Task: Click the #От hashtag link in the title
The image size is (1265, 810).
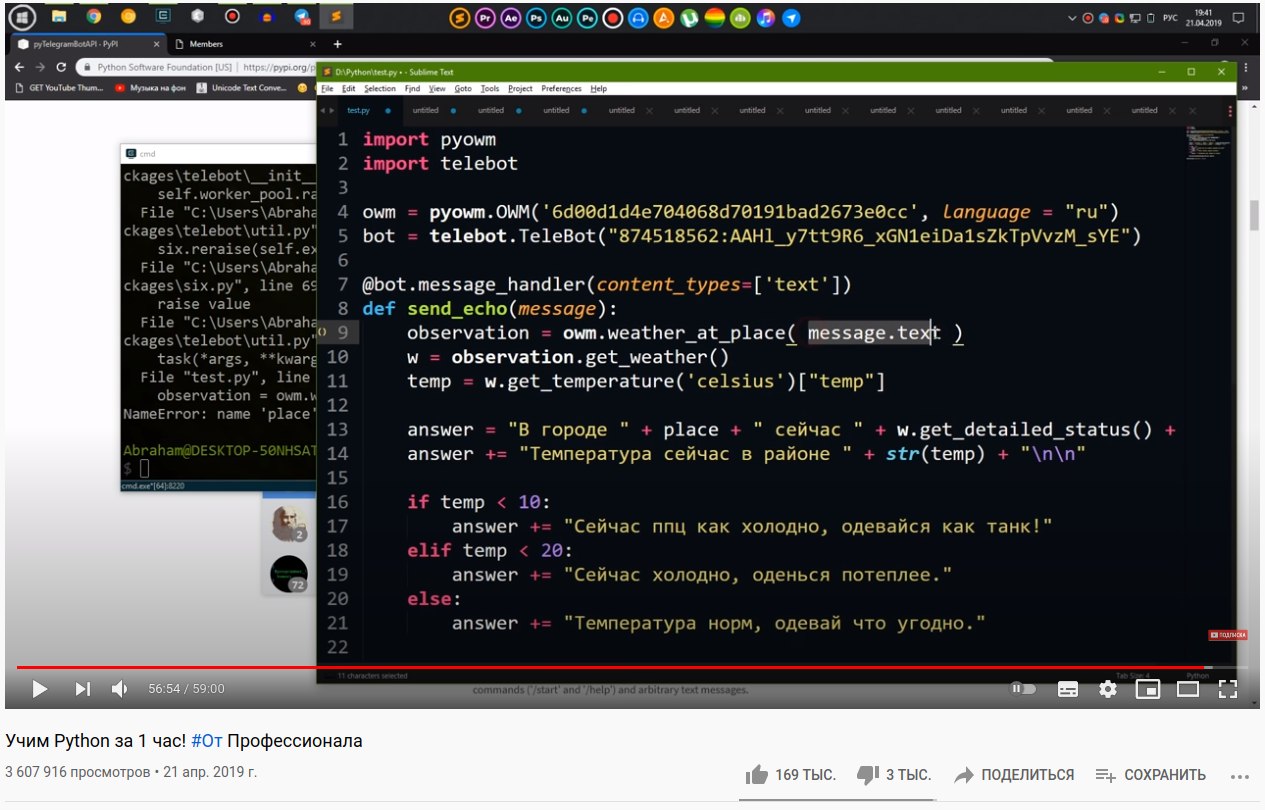Action: (x=207, y=741)
